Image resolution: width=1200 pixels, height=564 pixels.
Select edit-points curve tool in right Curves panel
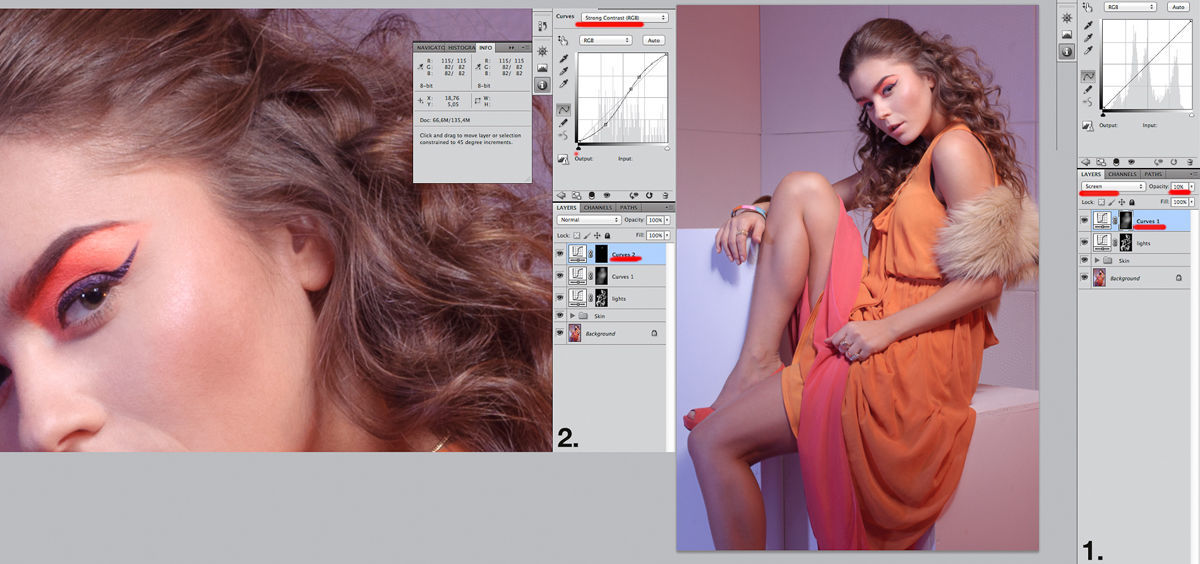(x=1087, y=76)
